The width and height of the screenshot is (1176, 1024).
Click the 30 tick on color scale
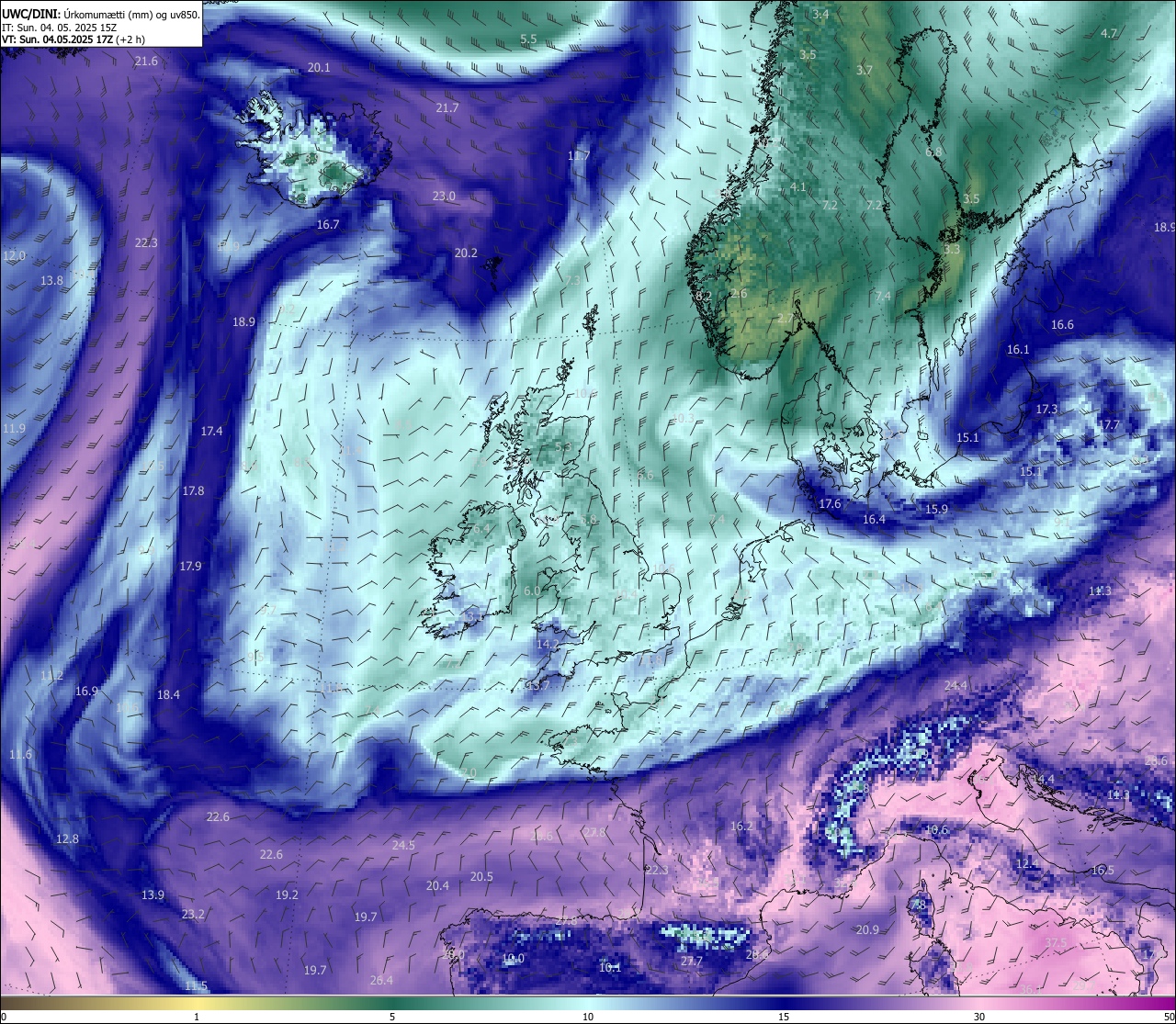point(979,1017)
